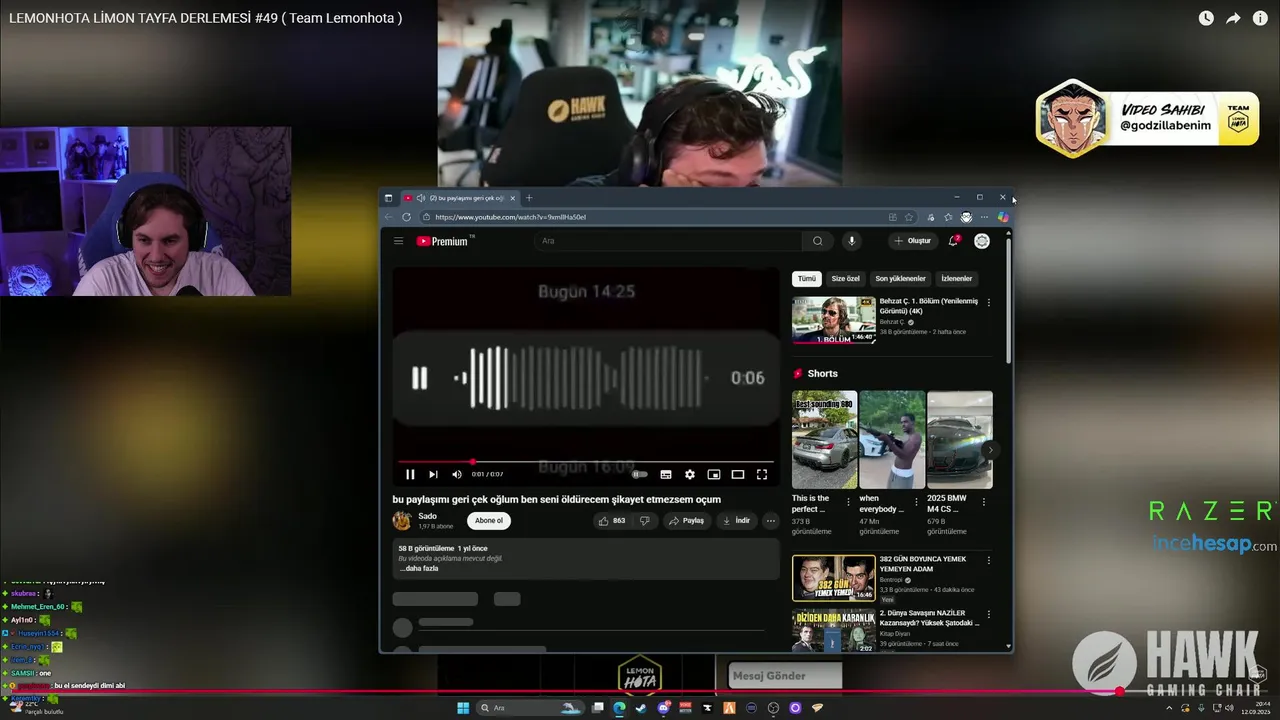This screenshot has height=720, width=1280.
Task: Open options for '2. Dünya Savaşını NAZİLER' video
Action: (x=989, y=614)
